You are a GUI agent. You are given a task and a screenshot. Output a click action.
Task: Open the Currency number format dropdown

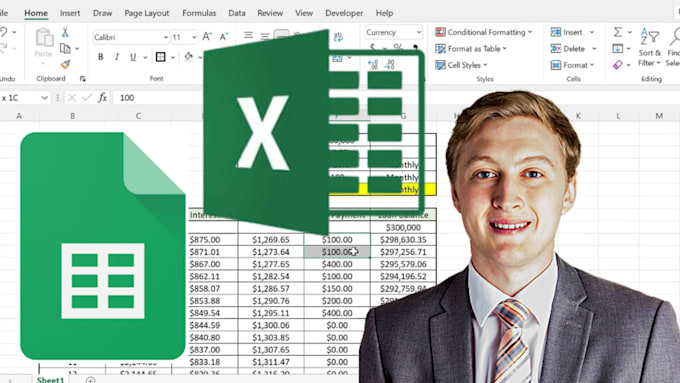click(x=418, y=32)
